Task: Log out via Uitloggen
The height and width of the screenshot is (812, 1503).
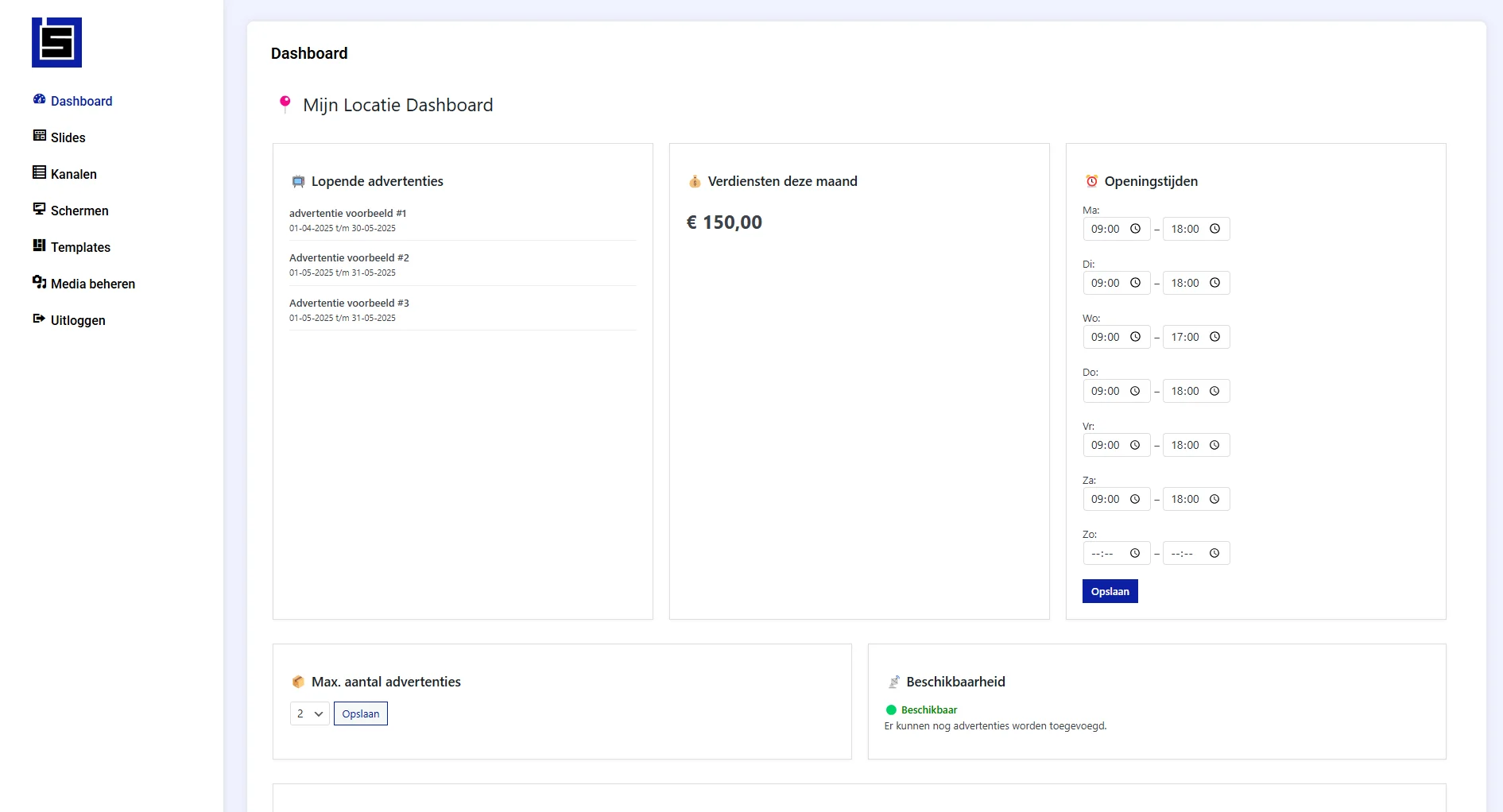Action: [77, 320]
